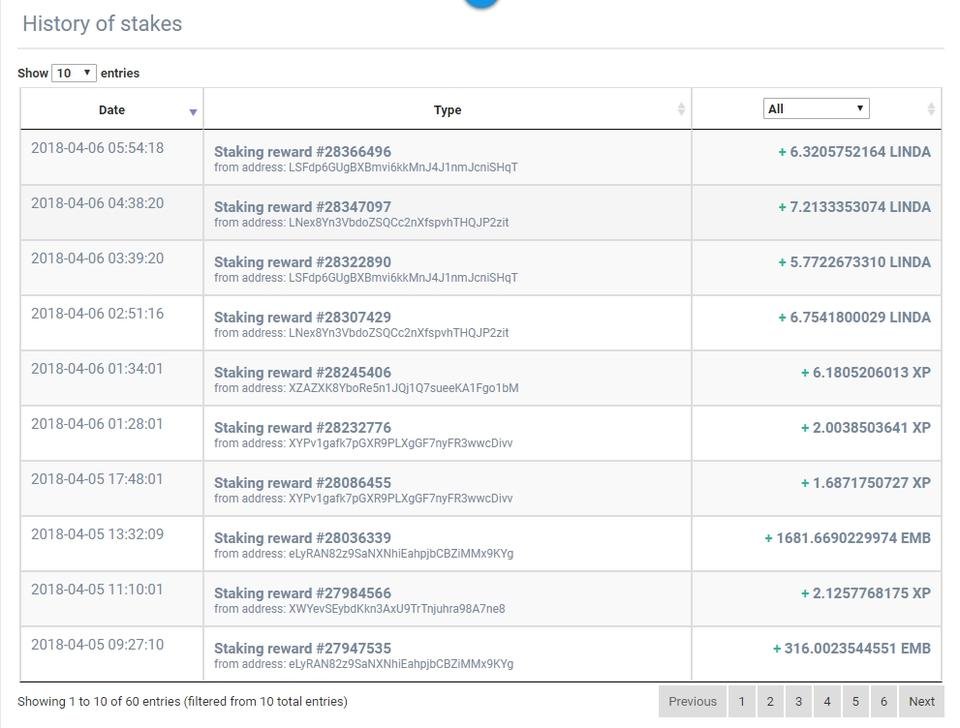
Task: Open the All currency filter dropdown
Action: pyautogui.click(x=816, y=108)
